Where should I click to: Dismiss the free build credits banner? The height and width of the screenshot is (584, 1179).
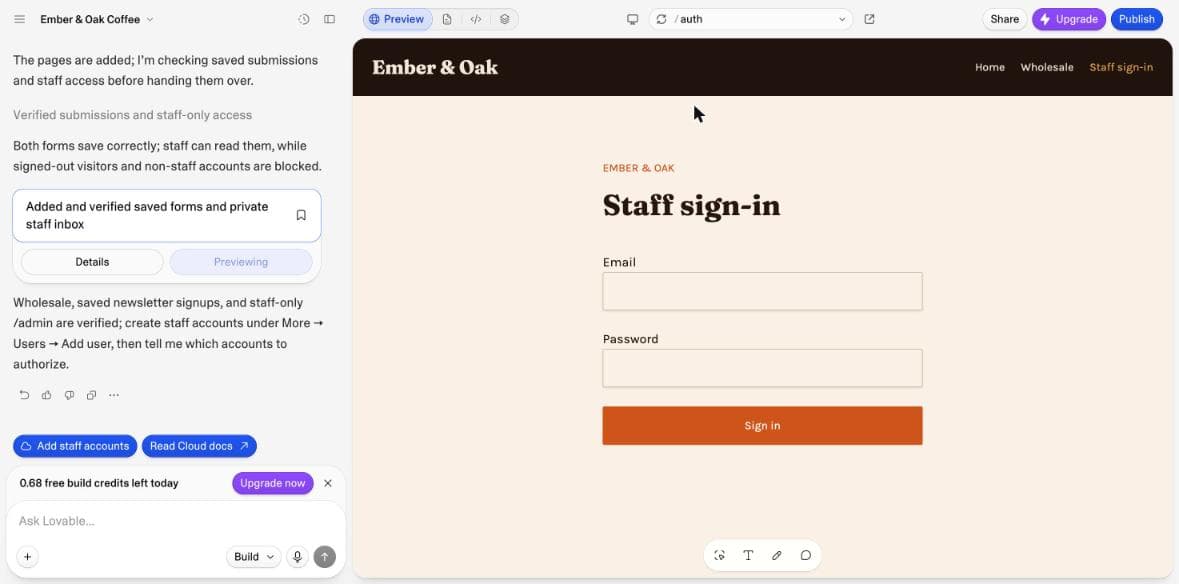(328, 483)
